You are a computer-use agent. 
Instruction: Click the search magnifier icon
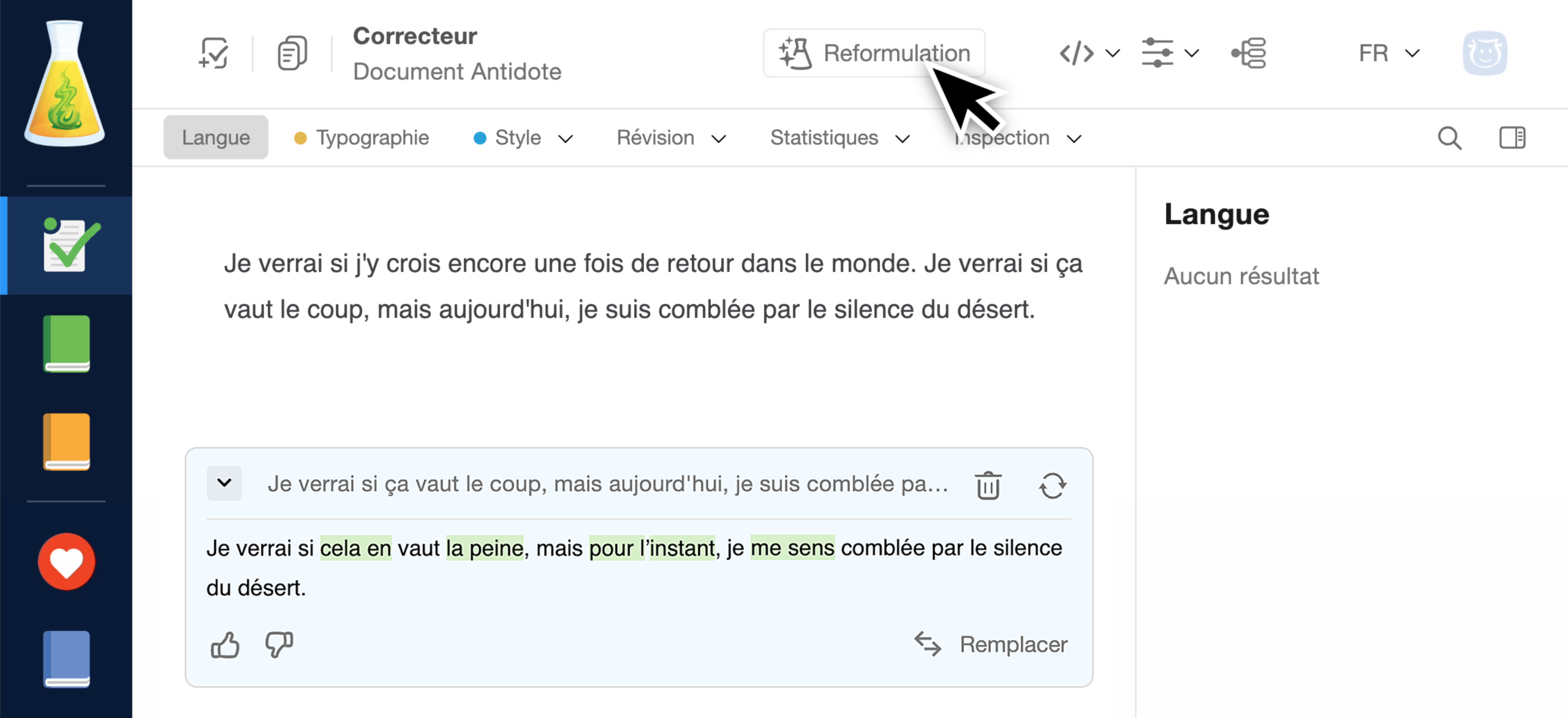[x=1449, y=138]
